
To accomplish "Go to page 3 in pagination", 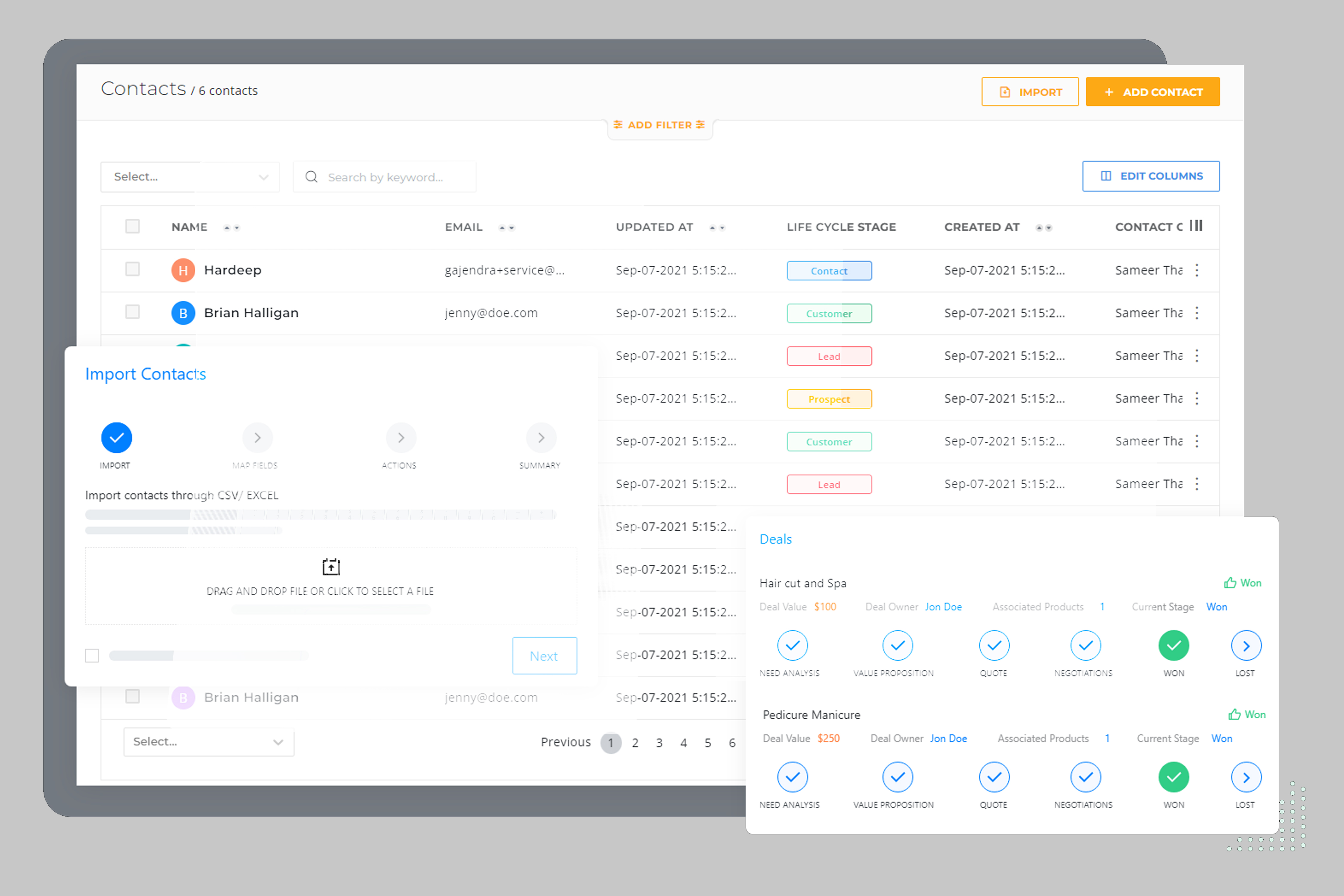I will click(x=659, y=743).
